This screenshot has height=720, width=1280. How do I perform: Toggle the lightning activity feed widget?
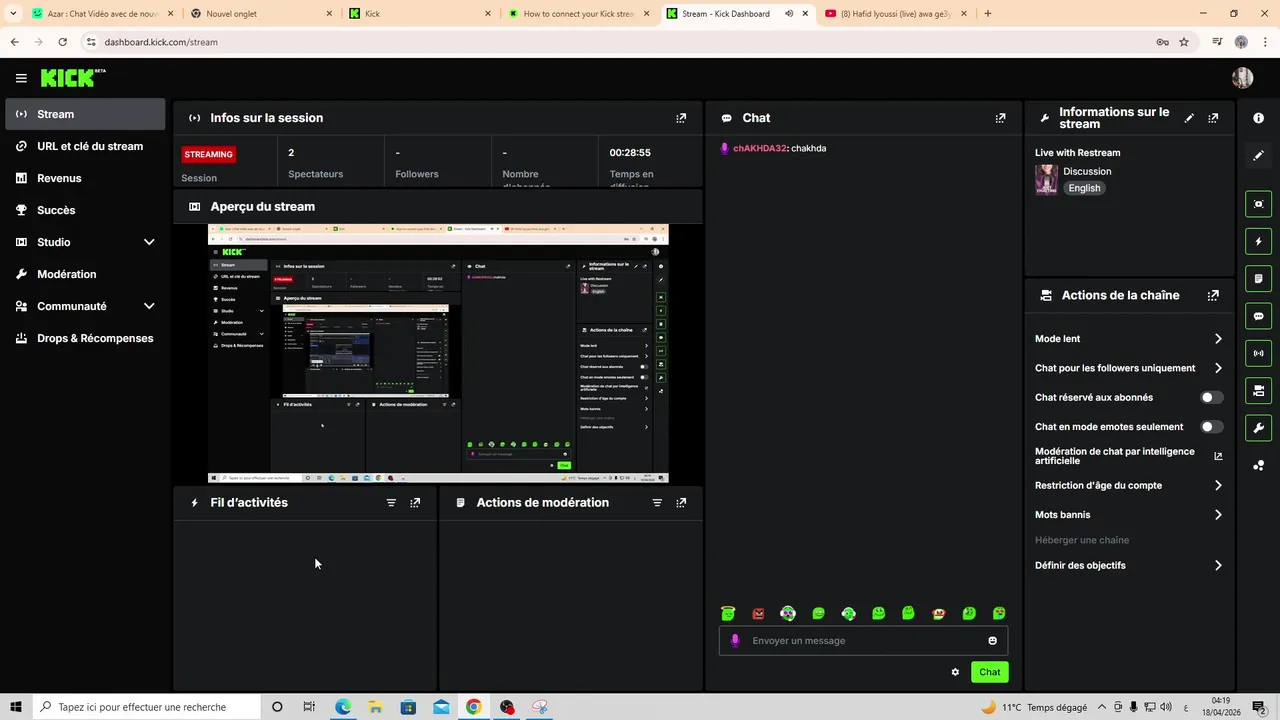1258,241
